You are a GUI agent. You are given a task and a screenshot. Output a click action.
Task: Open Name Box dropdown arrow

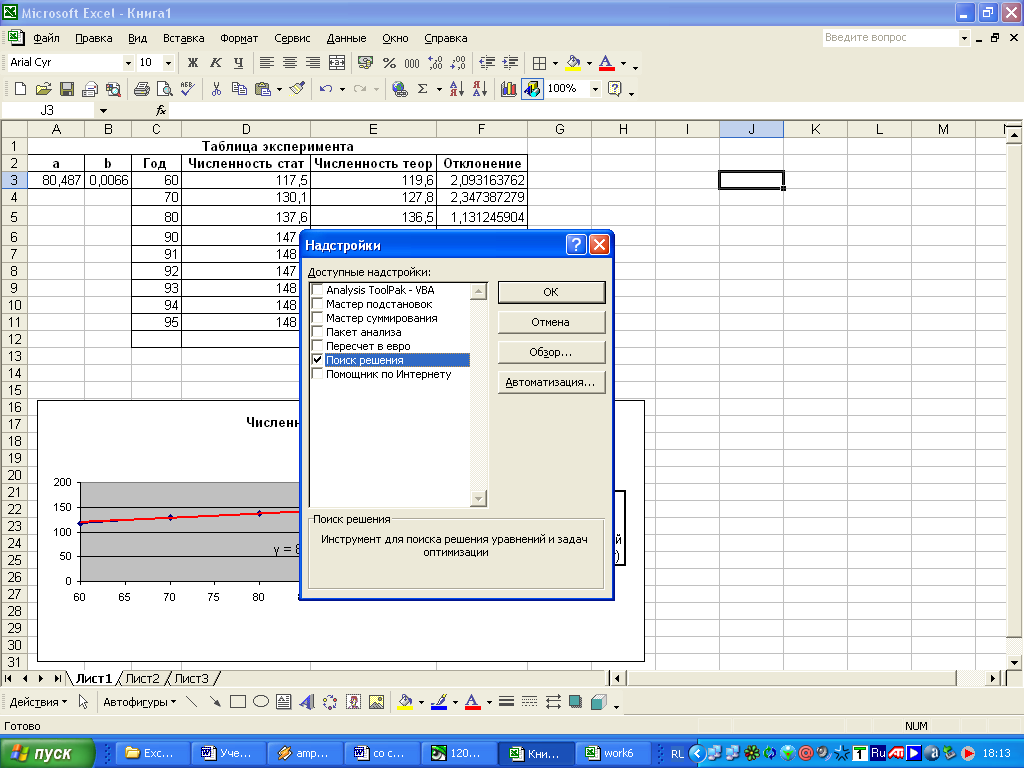coord(103,110)
